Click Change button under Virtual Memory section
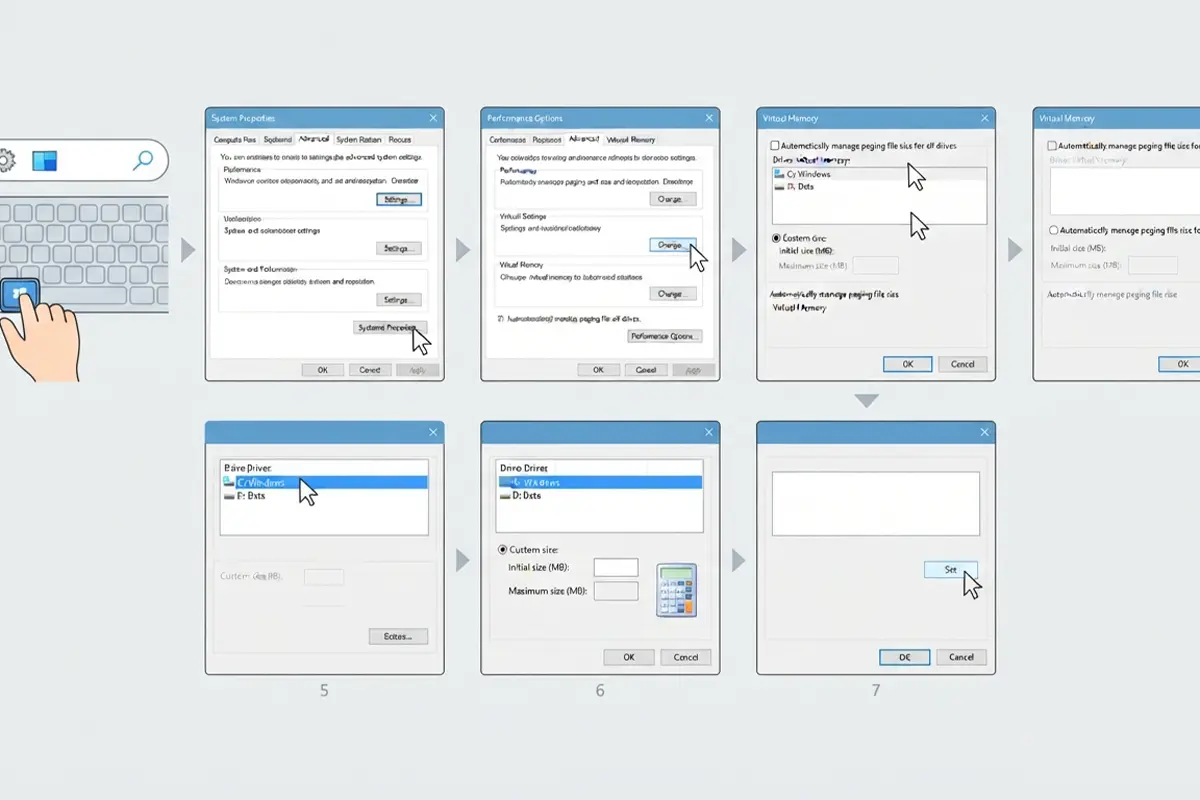This screenshot has height=800, width=1200. pyautogui.click(x=672, y=294)
